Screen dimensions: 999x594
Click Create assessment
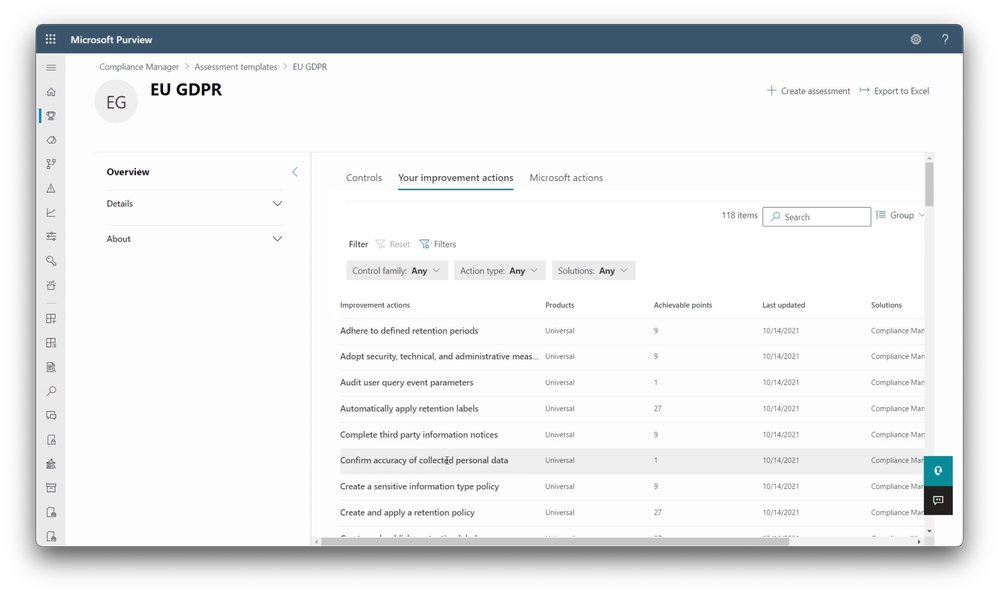[x=808, y=91]
